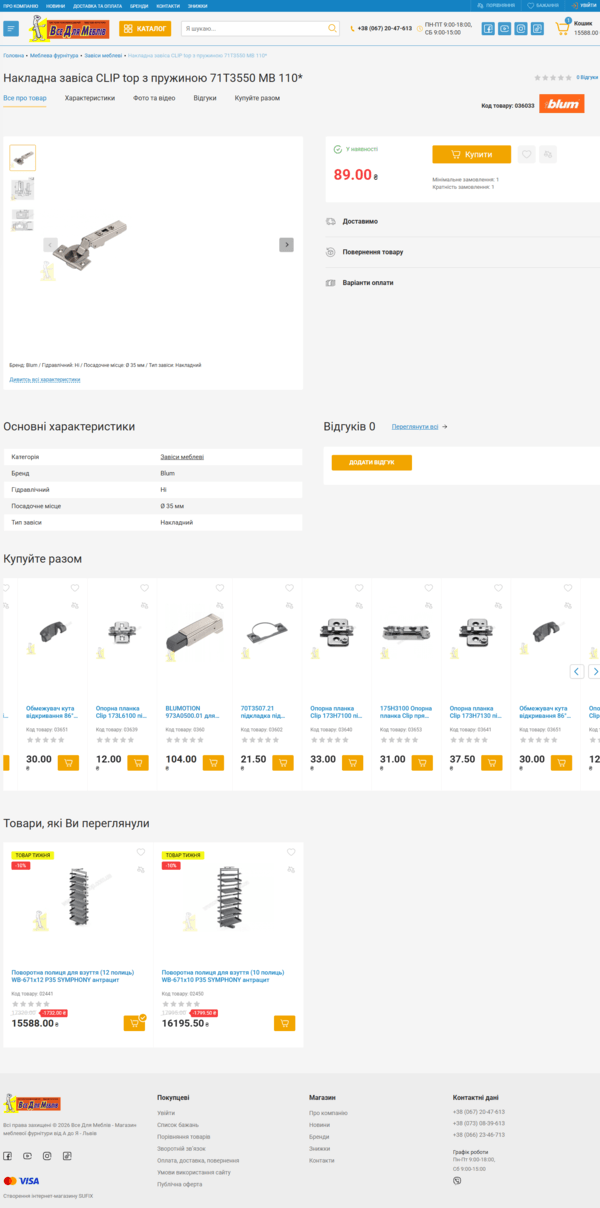
Task: Click the search magnifier icon
Action: coord(333,29)
